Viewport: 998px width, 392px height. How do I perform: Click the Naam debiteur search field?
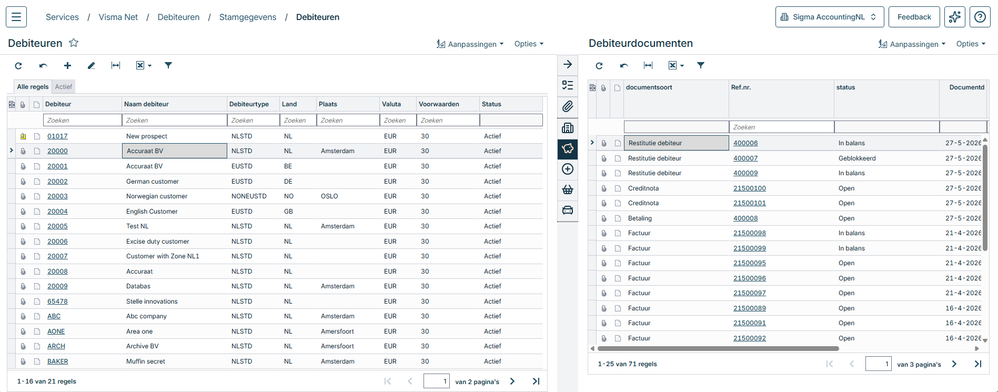[x=174, y=120]
